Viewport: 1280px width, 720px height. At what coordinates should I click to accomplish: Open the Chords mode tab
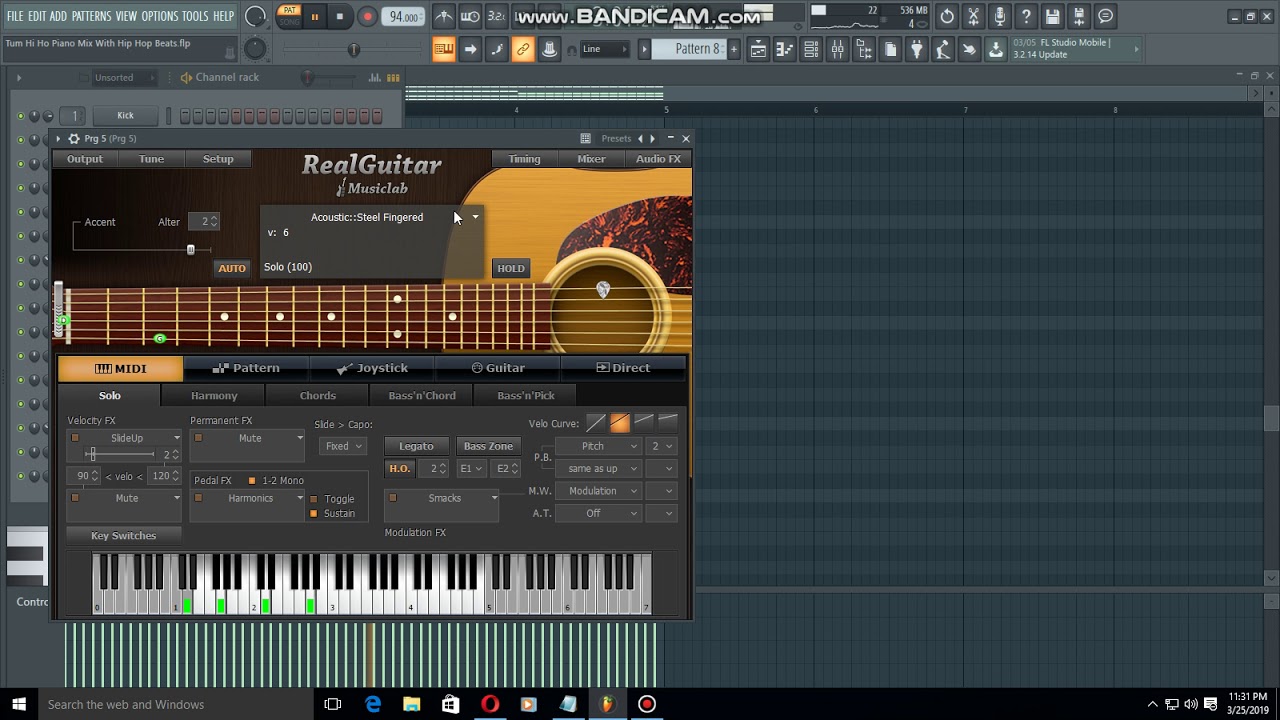(x=318, y=395)
